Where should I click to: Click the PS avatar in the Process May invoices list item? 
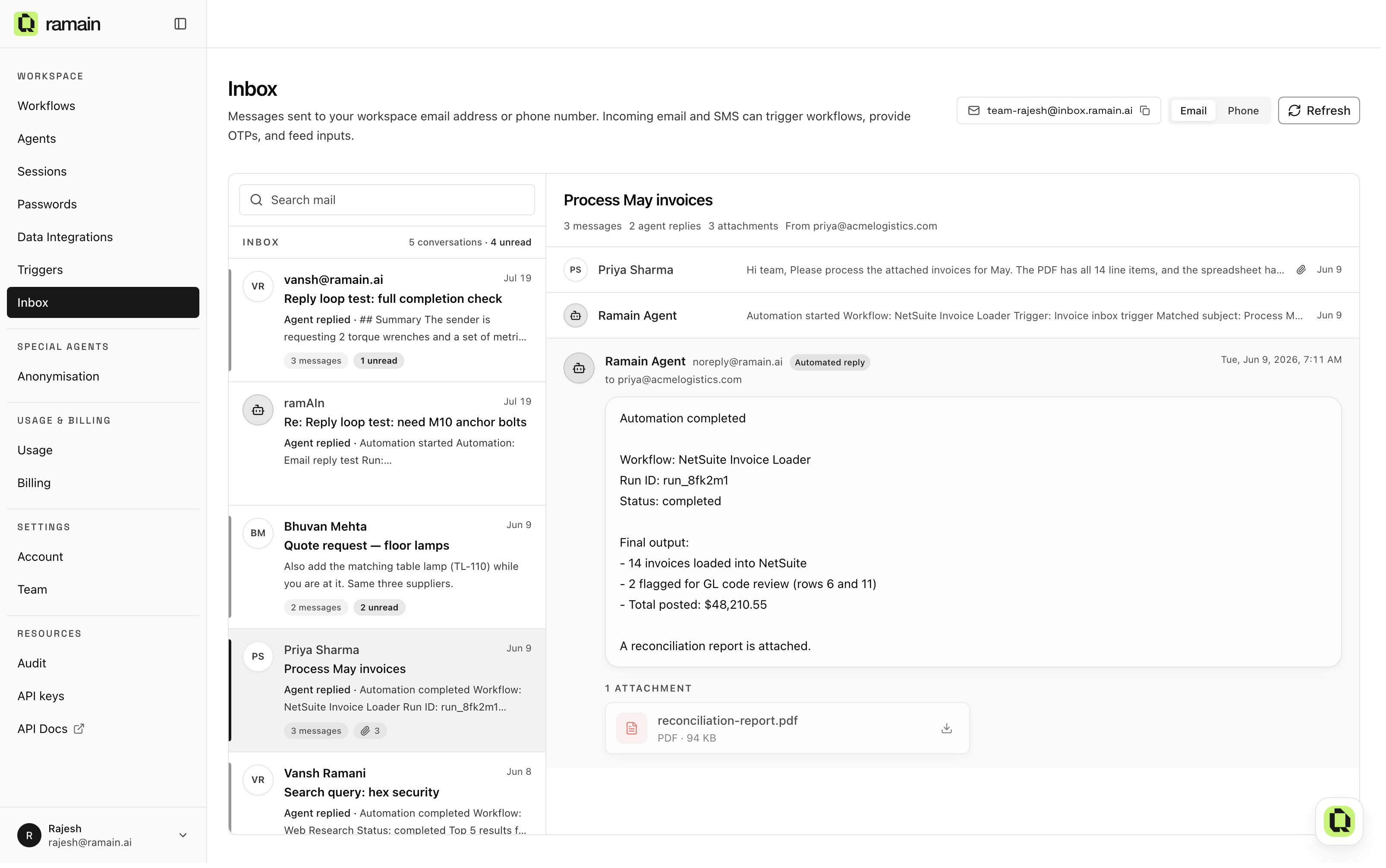pyautogui.click(x=258, y=657)
